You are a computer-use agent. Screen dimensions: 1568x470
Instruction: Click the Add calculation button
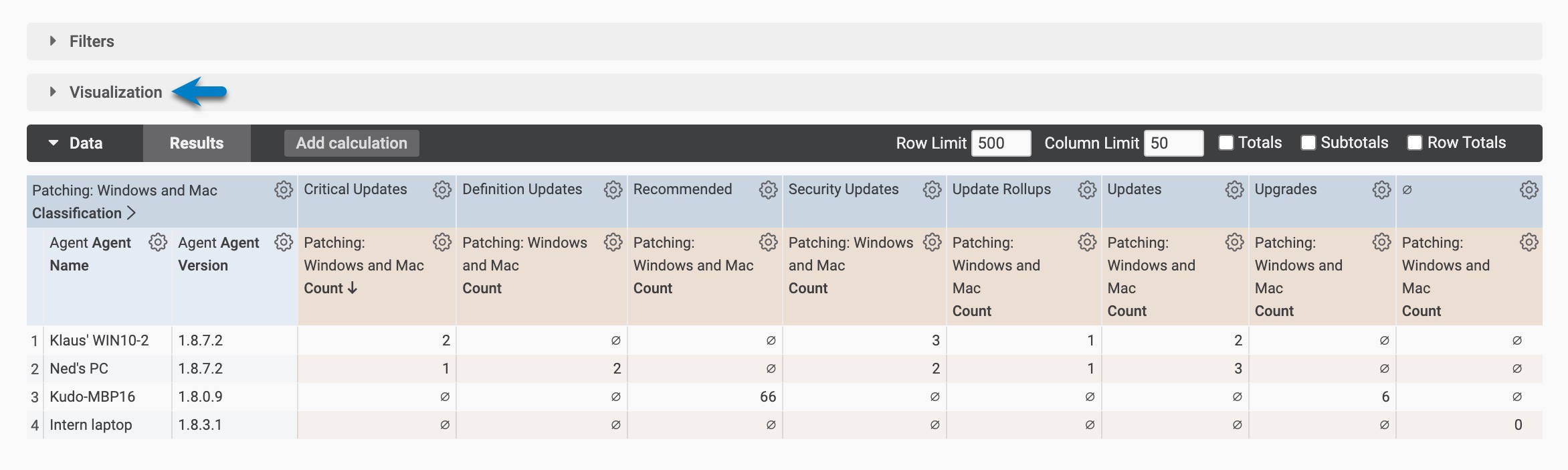352,143
